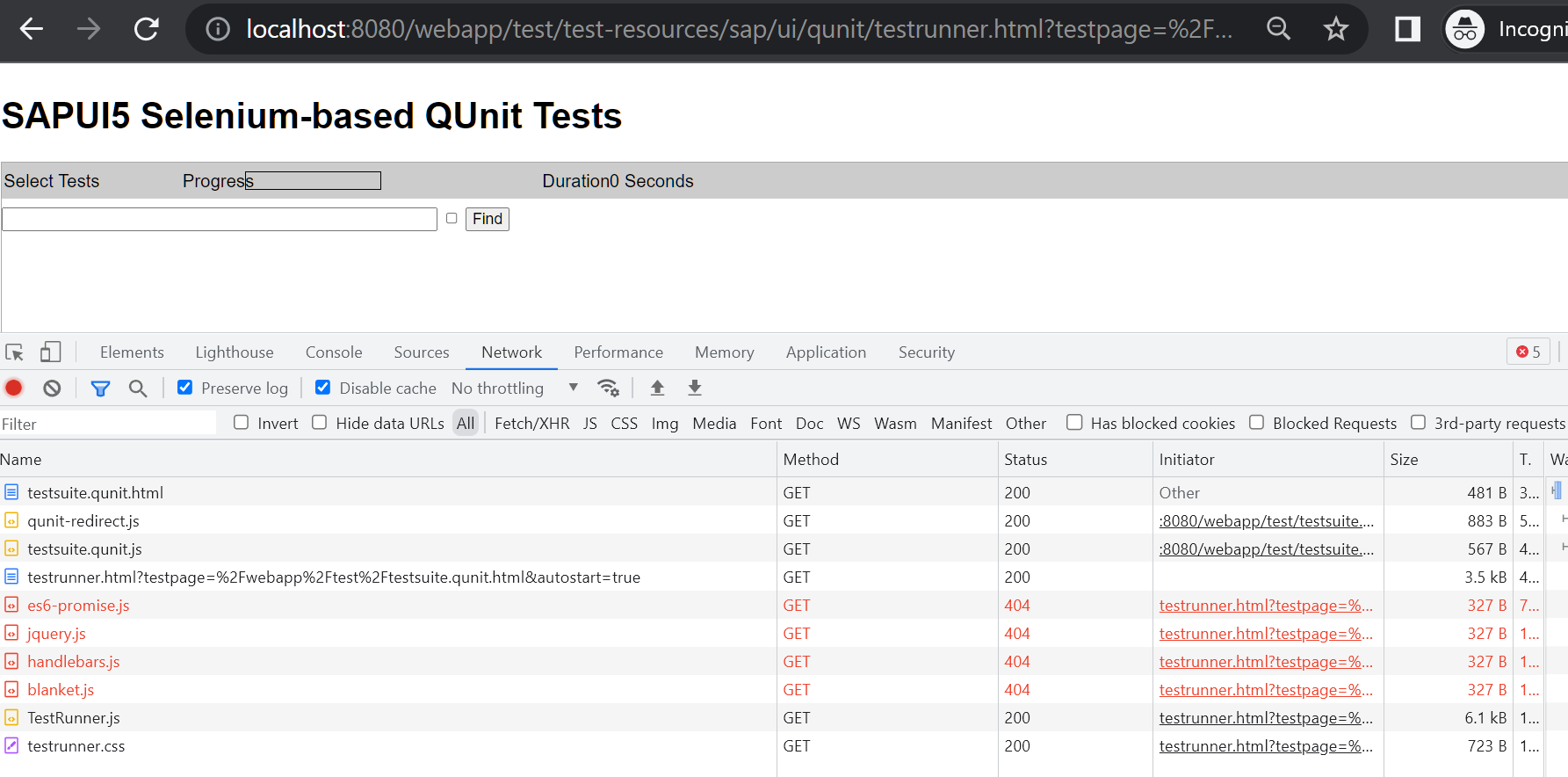Click the test Progress bar

coord(313,181)
